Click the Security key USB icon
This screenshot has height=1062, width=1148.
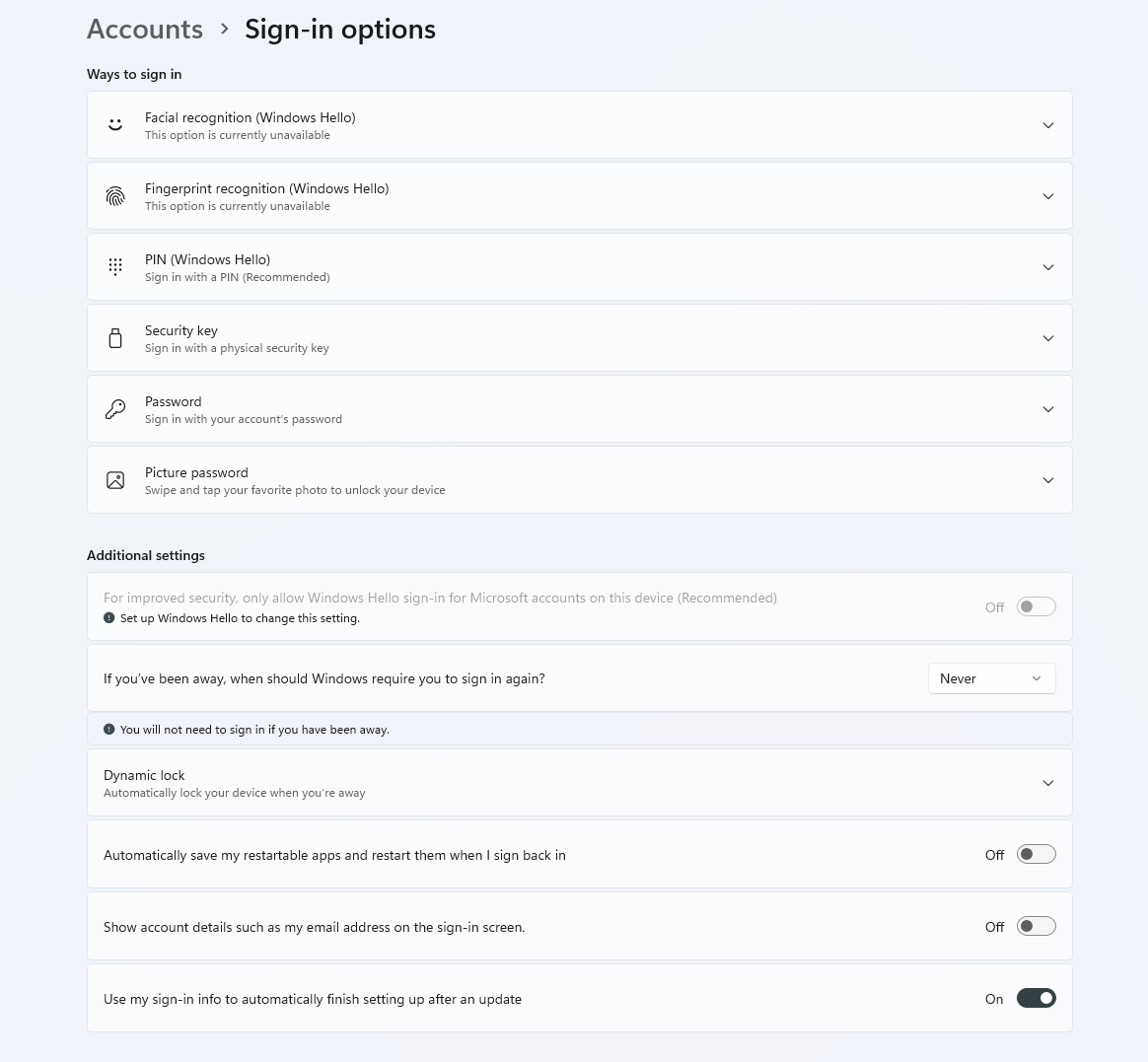point(115,338)
